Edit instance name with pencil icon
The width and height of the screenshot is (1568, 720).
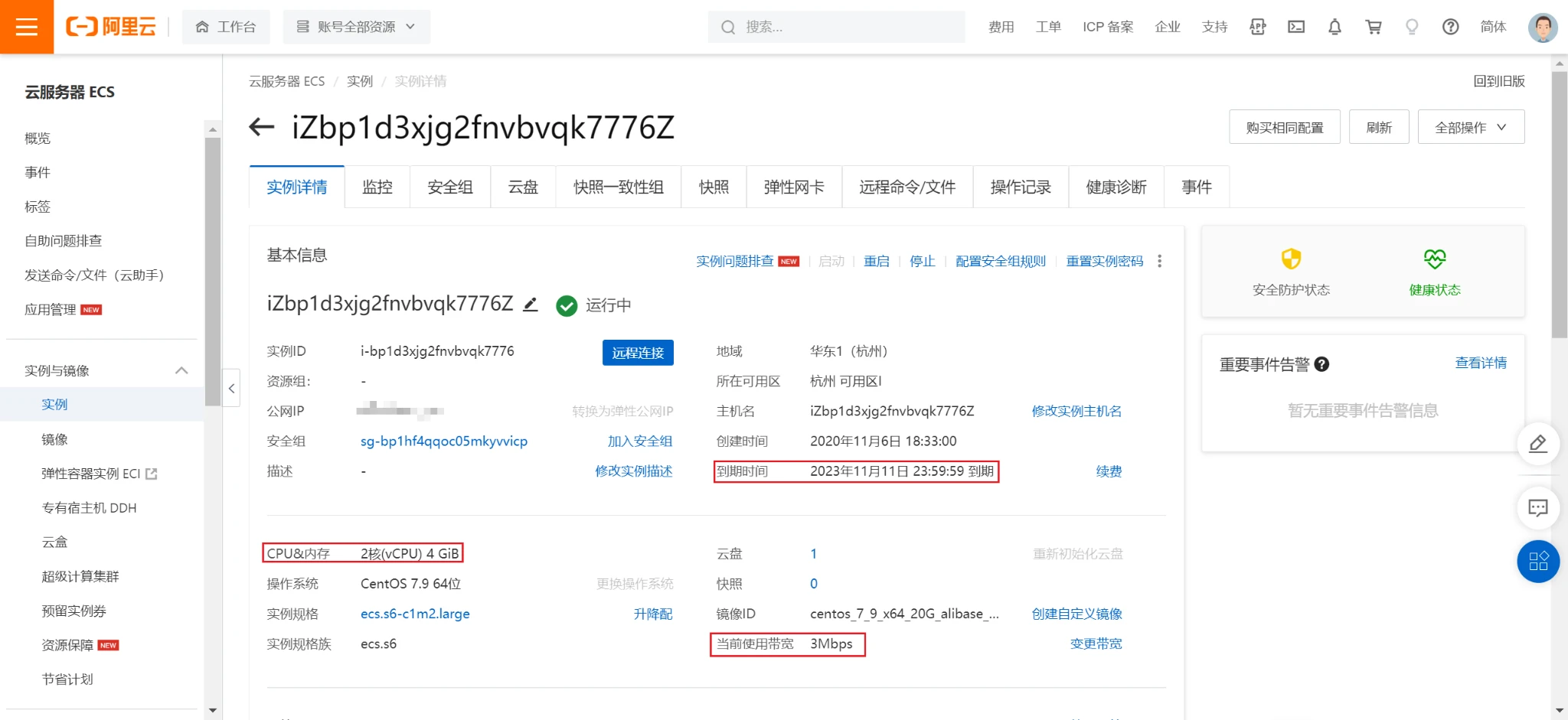(x=530, y=305)
